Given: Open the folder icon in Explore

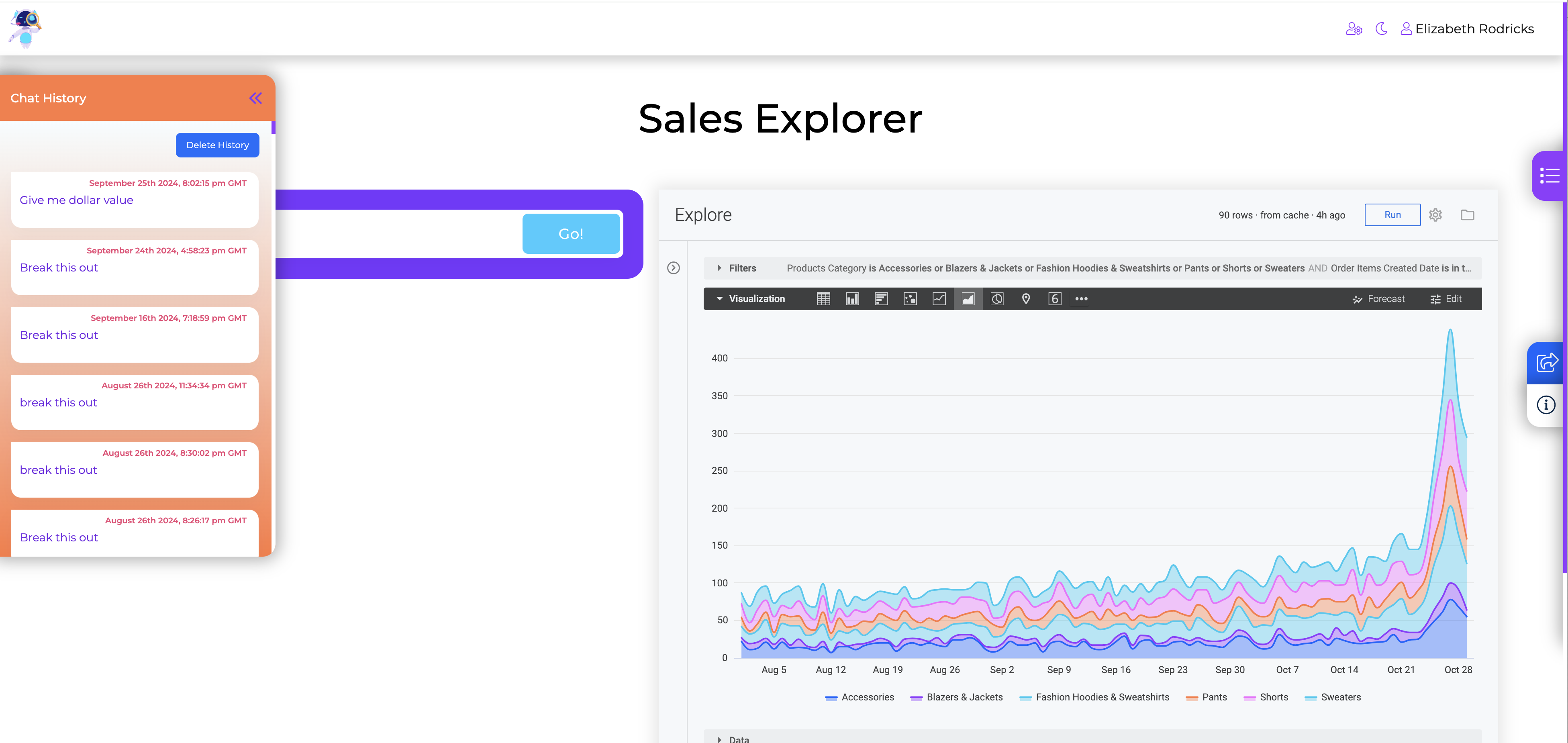Looking at the screenshot, I should coord(1468,215).
